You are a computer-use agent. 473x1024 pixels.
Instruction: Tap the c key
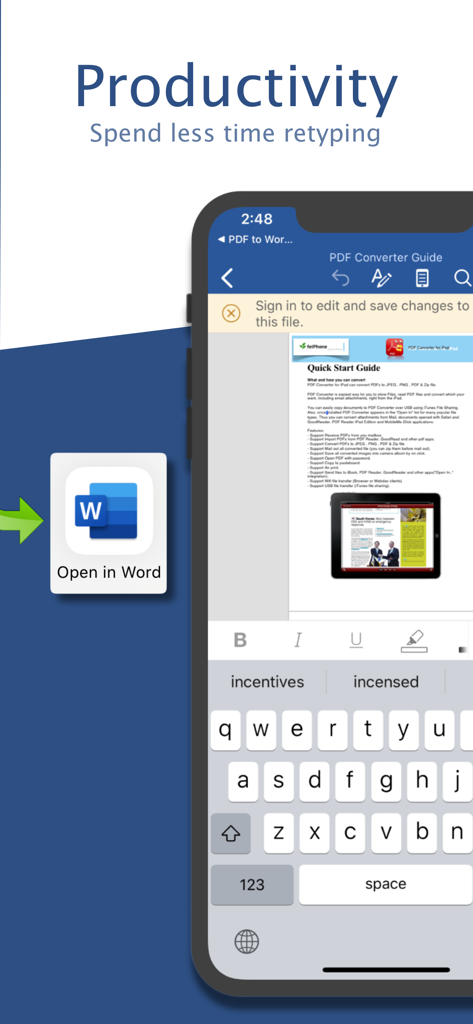pos(350,833)
